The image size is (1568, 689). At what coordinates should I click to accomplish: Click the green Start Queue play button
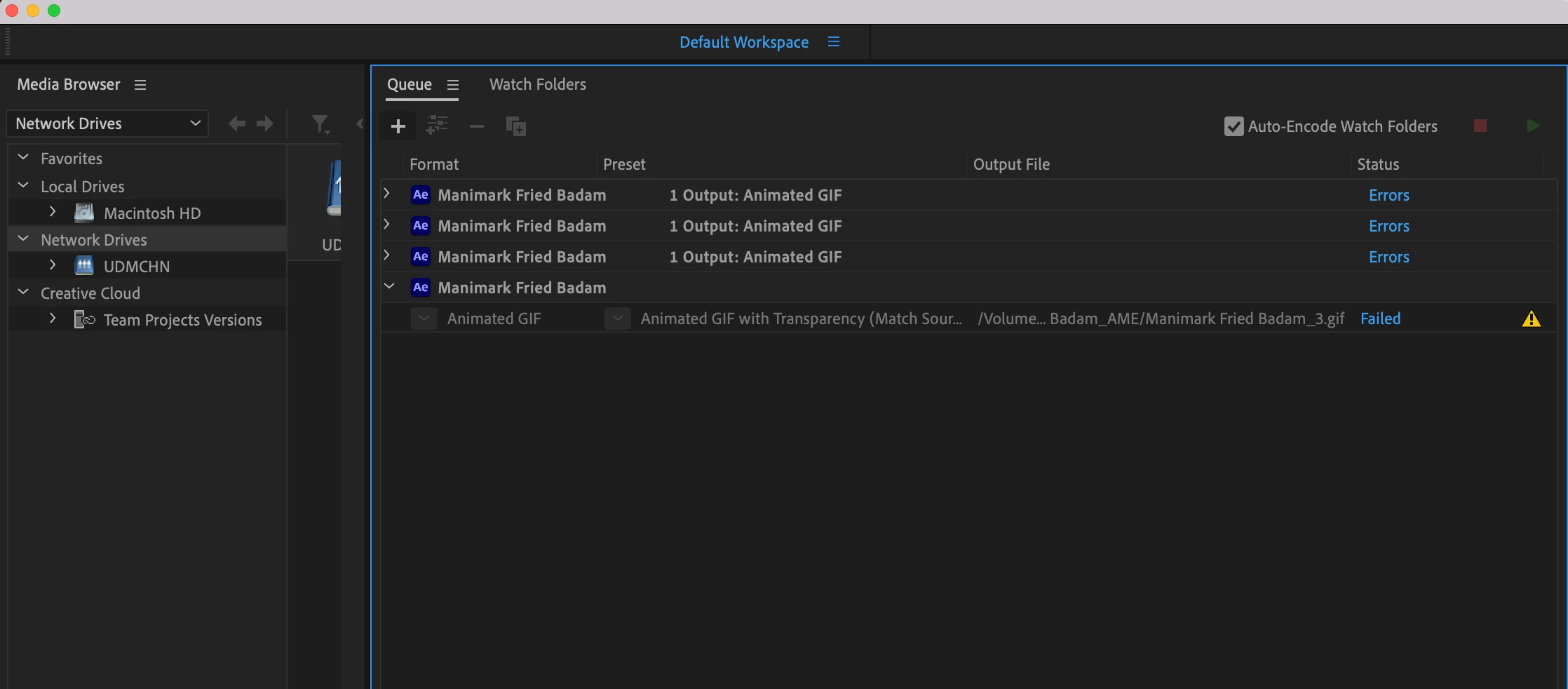click(1533, 126)
